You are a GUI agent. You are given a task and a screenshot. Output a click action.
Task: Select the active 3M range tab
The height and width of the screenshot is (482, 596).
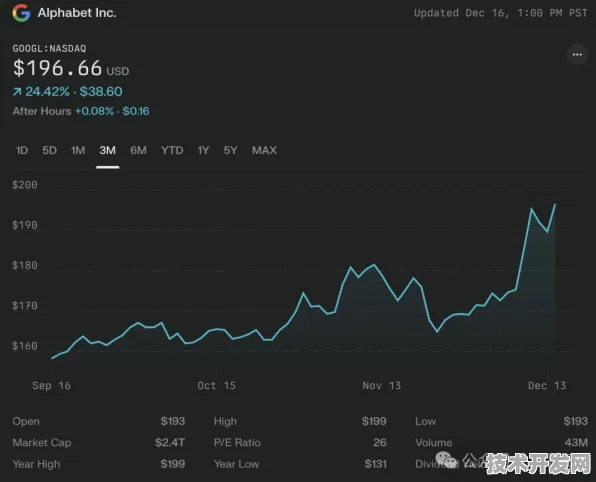(108, 151)
